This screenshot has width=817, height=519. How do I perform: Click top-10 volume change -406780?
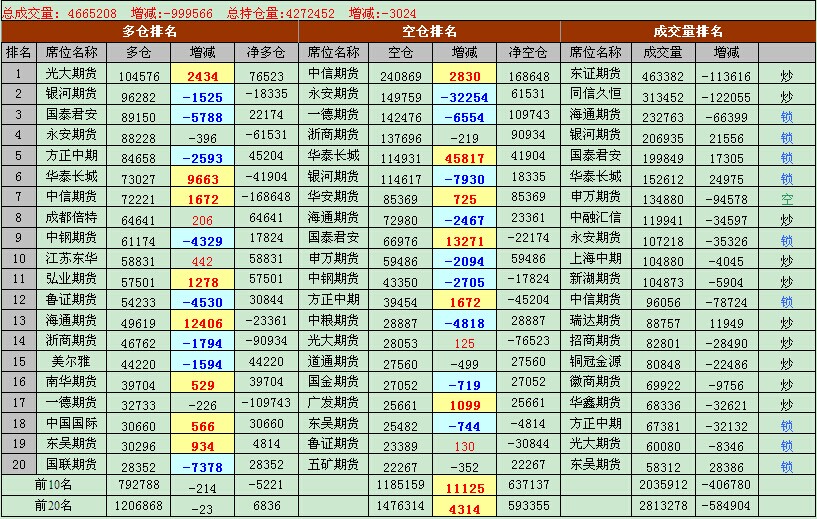click(726, 485)
